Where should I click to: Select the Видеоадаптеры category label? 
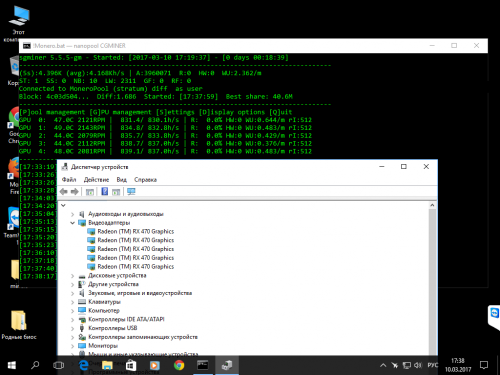click(x=109, y=223)
